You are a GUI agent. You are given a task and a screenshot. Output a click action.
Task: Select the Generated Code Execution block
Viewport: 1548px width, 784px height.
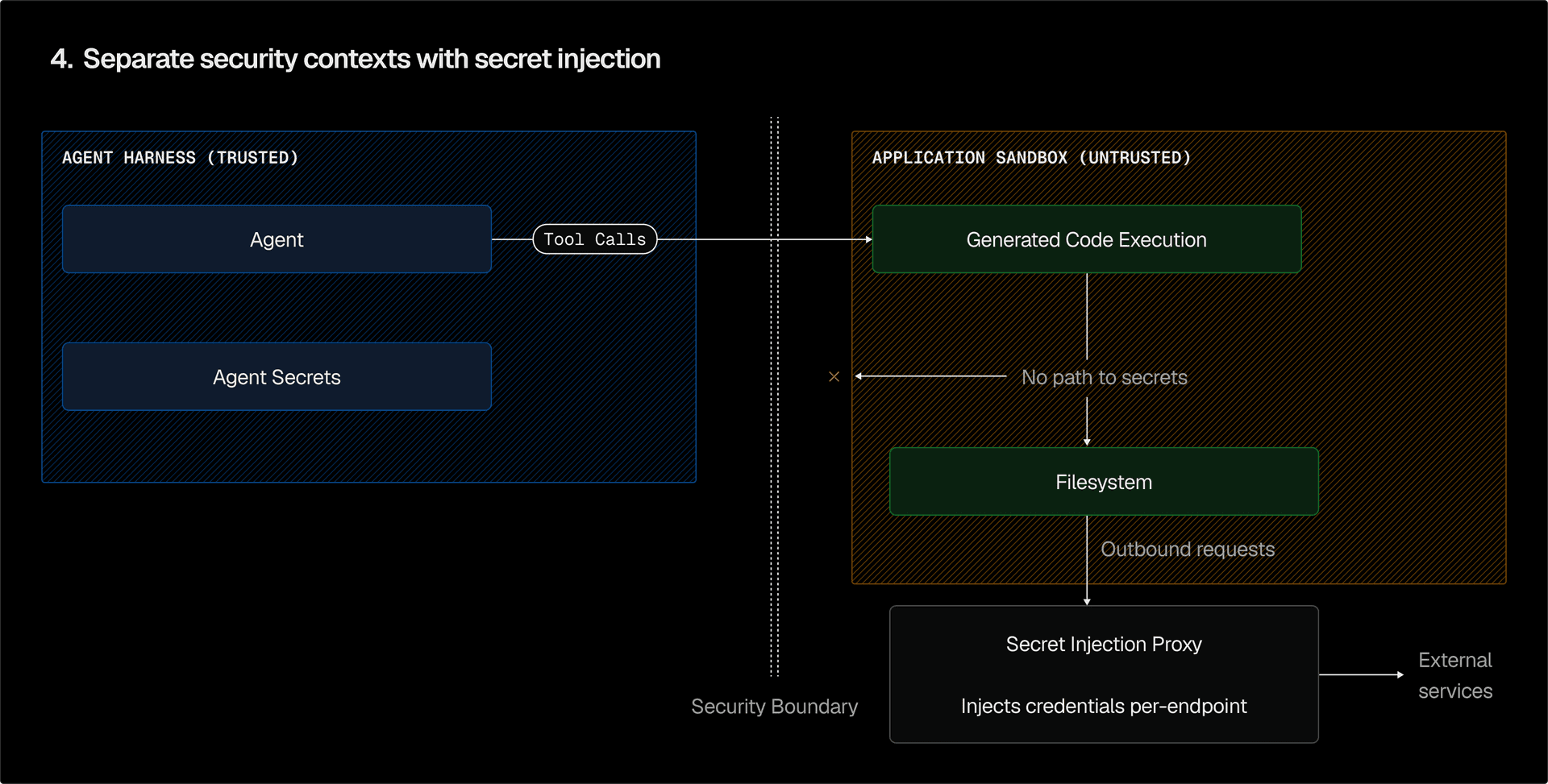[x=1086, y=239]
